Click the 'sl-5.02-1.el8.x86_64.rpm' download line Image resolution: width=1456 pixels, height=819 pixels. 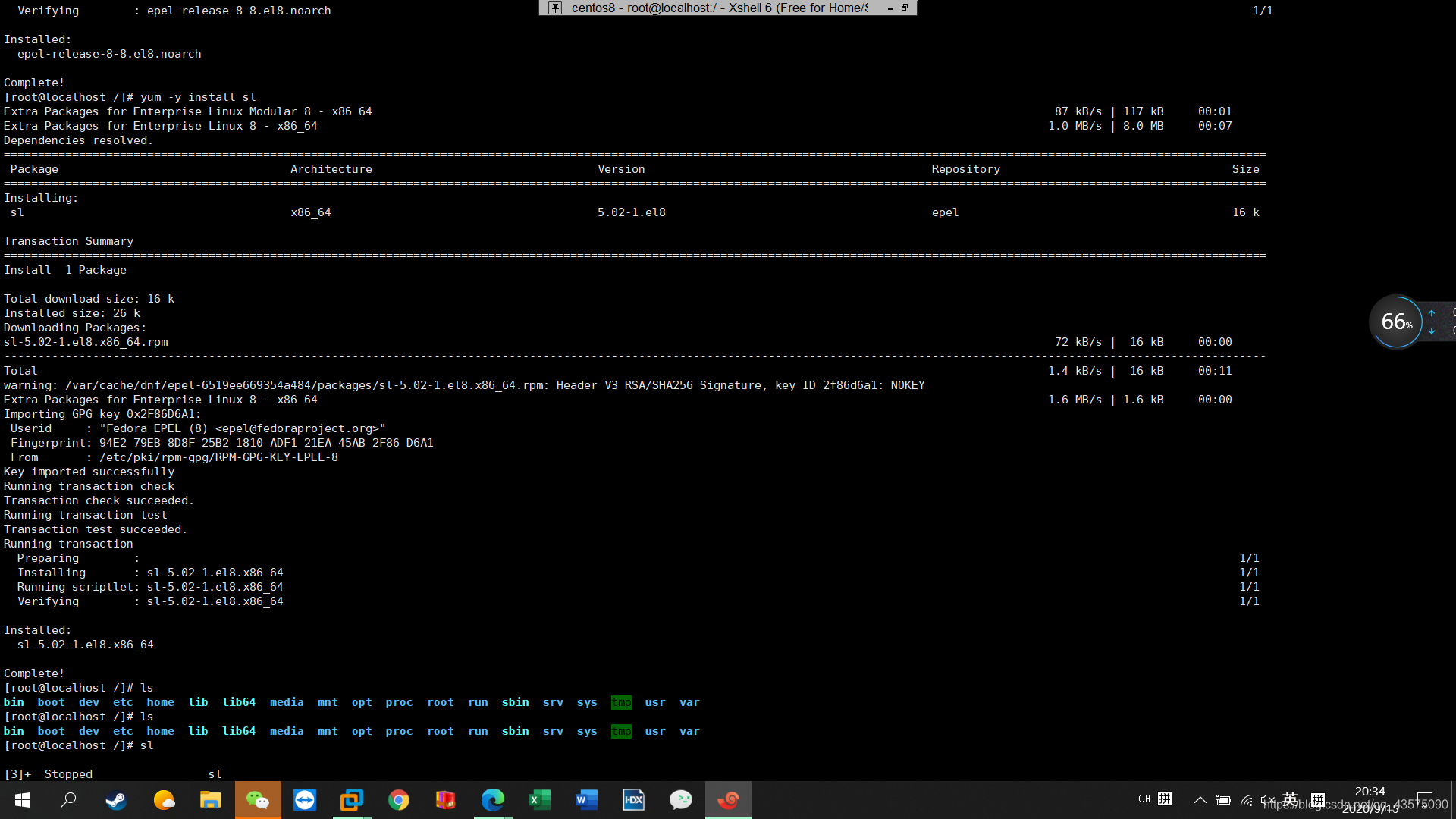click(86, 342)
